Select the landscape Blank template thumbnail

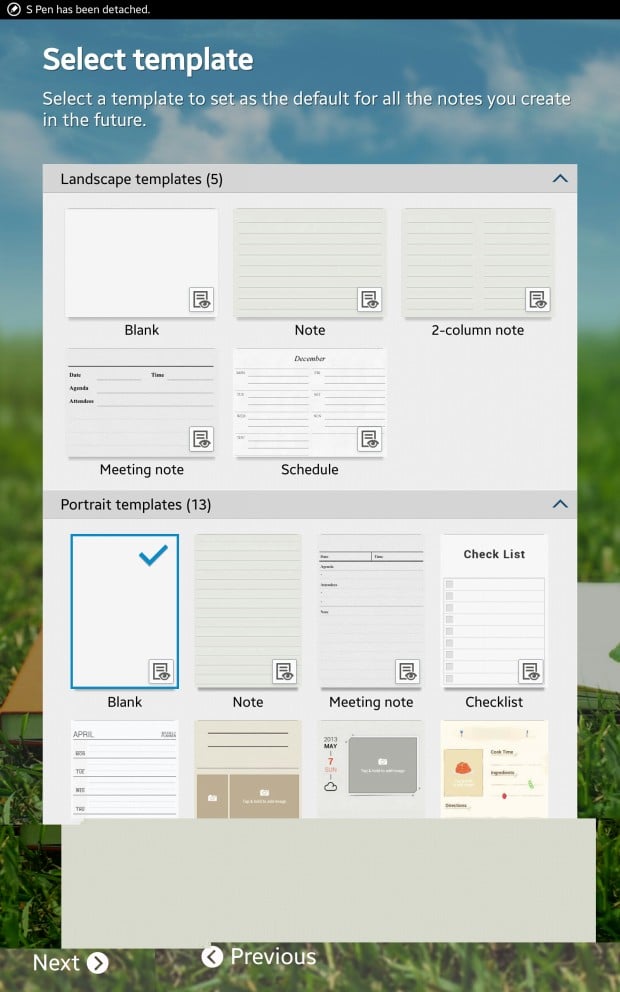142,263
